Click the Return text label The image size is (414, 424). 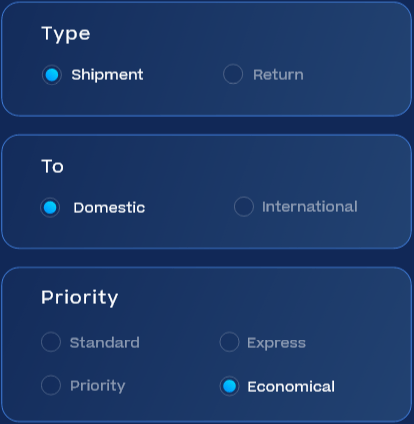[278, 75]
